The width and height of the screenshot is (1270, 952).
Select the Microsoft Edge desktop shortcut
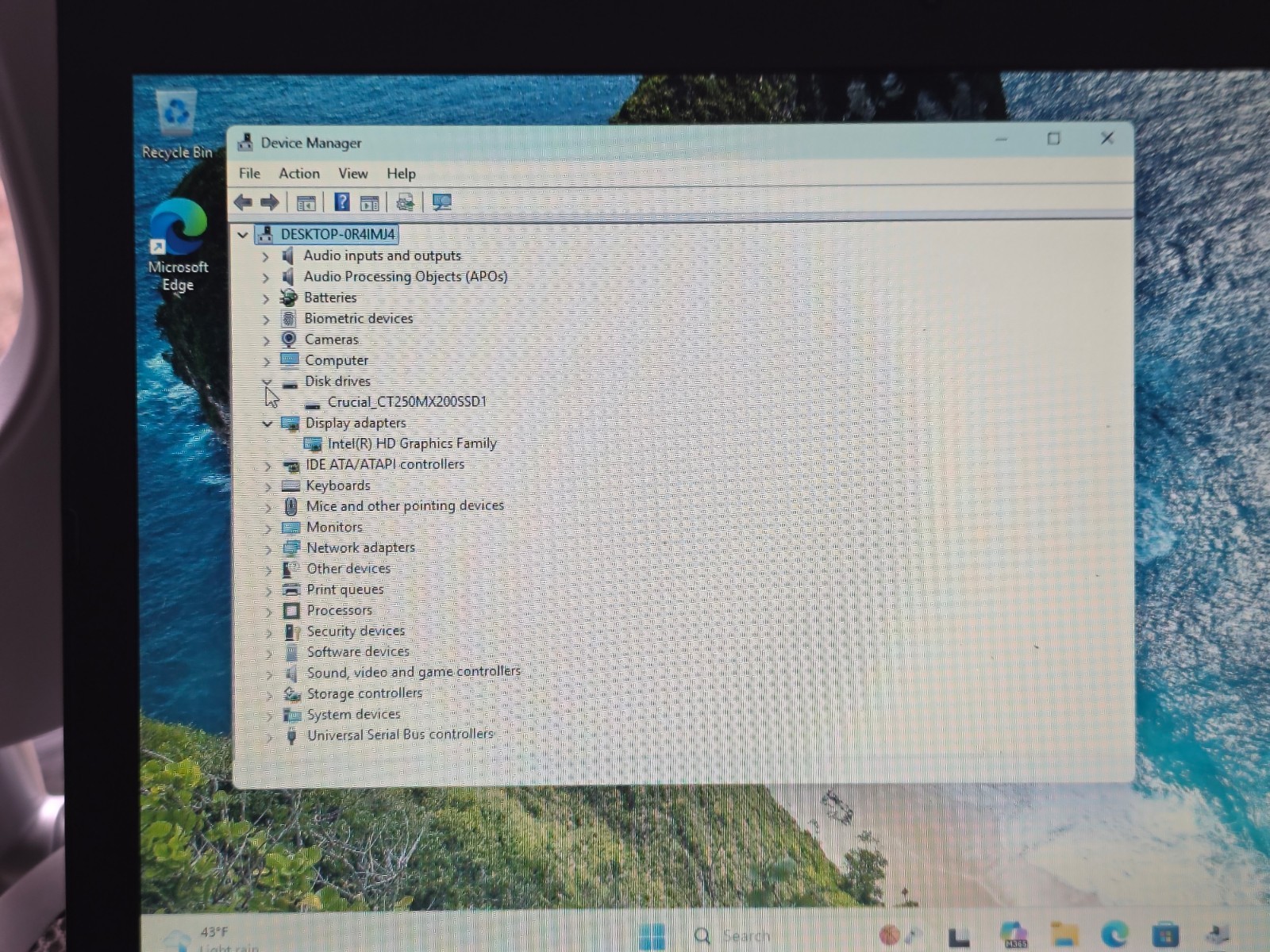tap(178, 245)
